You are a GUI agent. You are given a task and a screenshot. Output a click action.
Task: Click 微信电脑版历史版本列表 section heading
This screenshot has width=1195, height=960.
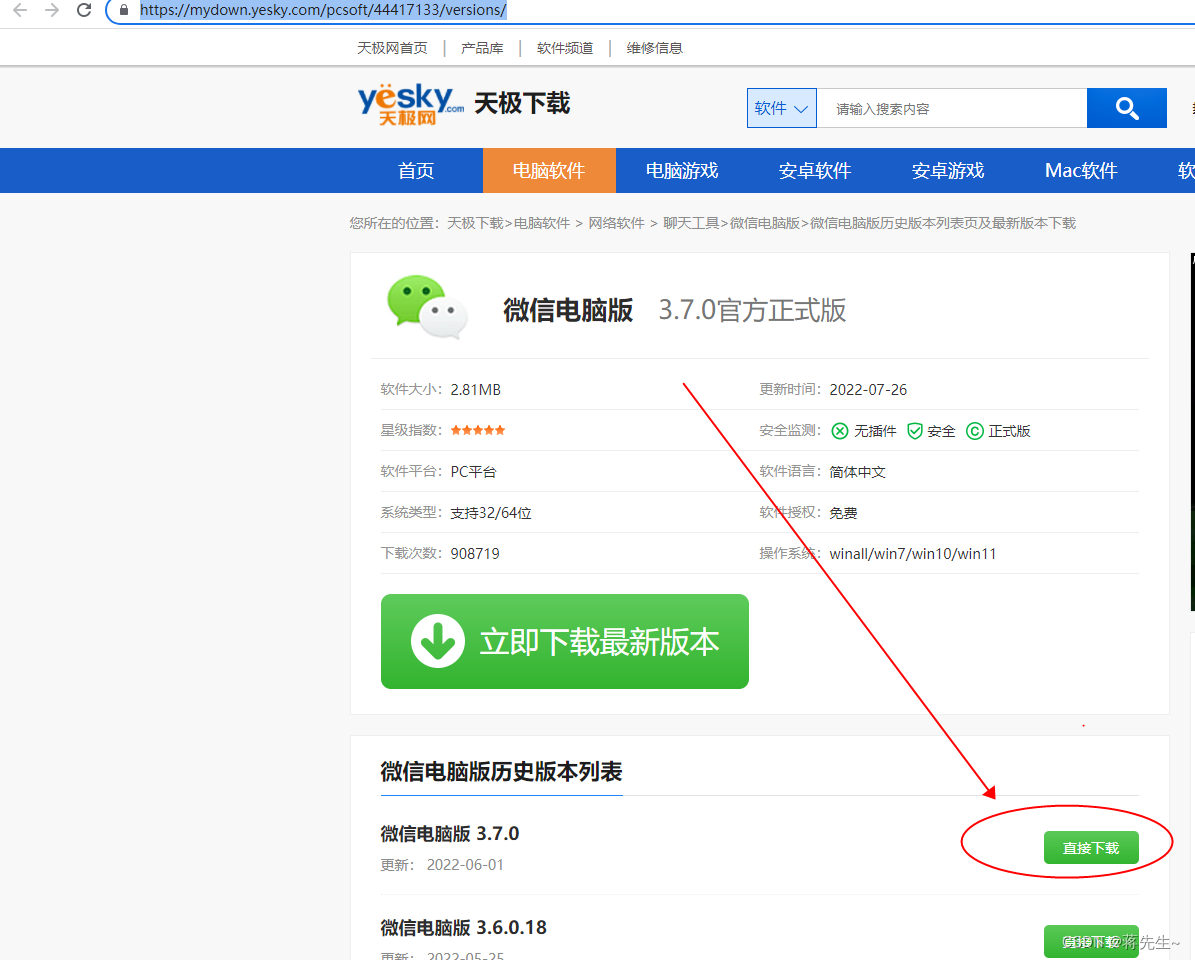pyautogui.click(x=501, y=772)
